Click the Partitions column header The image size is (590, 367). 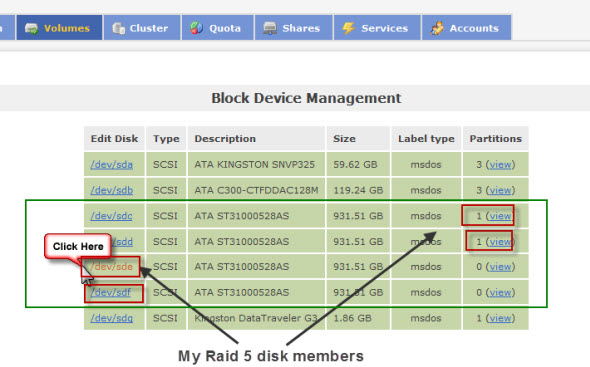[x=496, y=139]
